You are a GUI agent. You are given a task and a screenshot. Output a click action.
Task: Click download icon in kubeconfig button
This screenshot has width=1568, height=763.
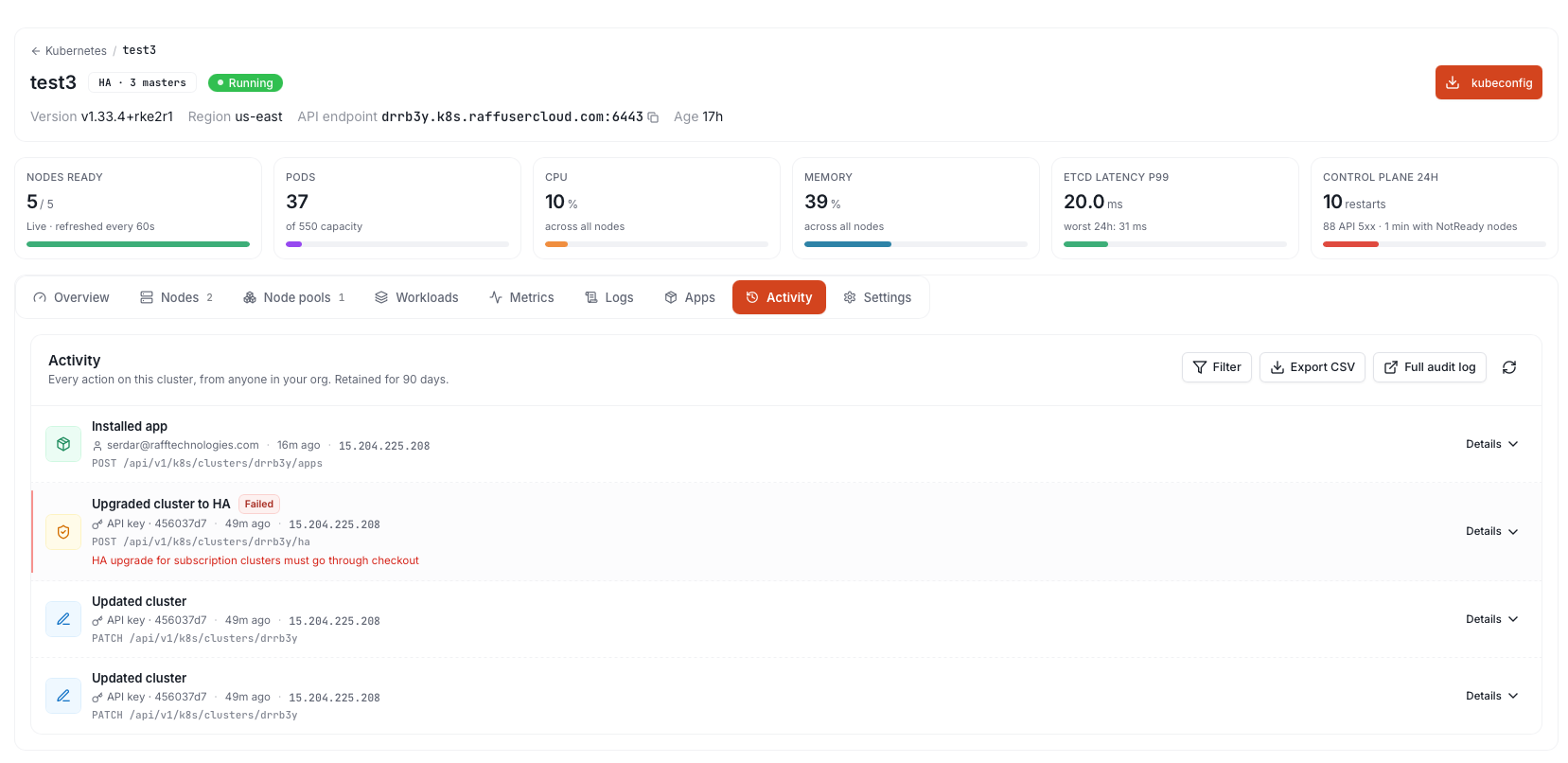(x=1453, y=82)
